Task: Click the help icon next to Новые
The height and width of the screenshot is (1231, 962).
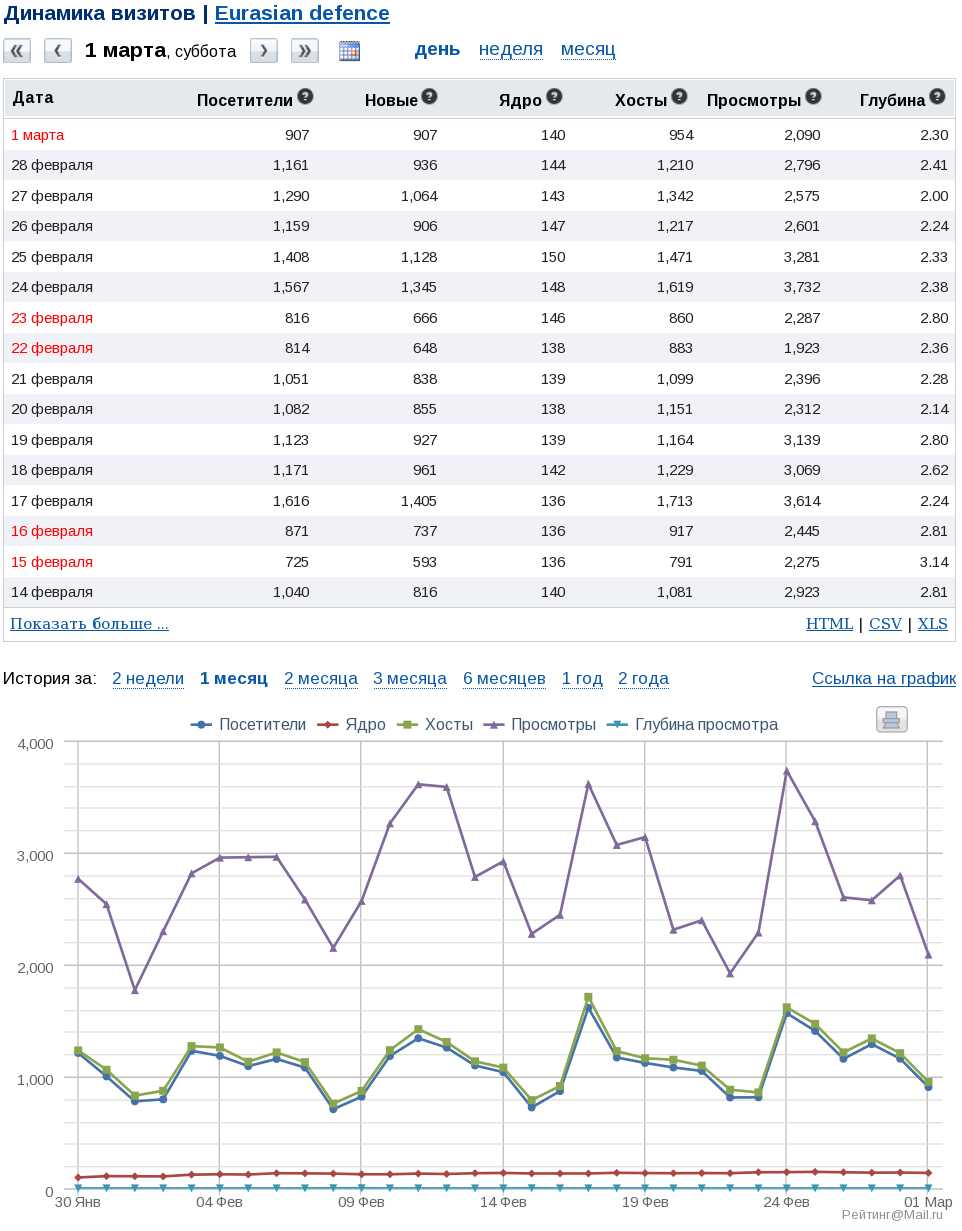Action: [430, 97]
